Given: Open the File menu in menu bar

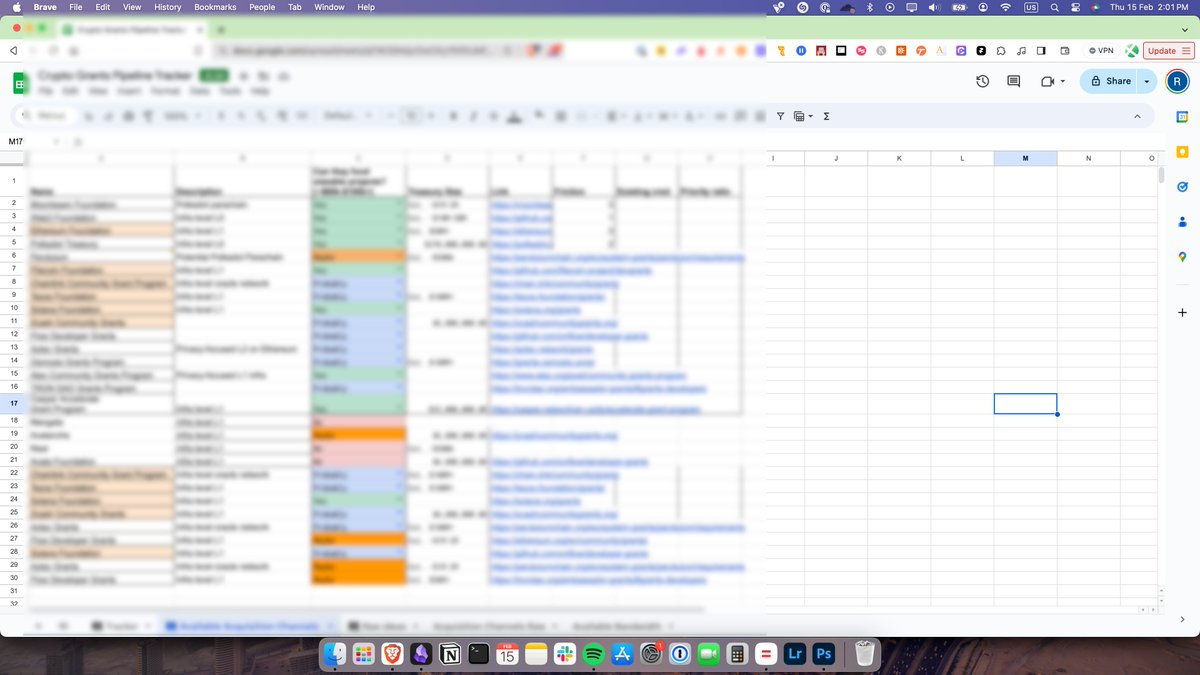Looking at the screenshot, I should pyautogui.click(x=76, y=7).
